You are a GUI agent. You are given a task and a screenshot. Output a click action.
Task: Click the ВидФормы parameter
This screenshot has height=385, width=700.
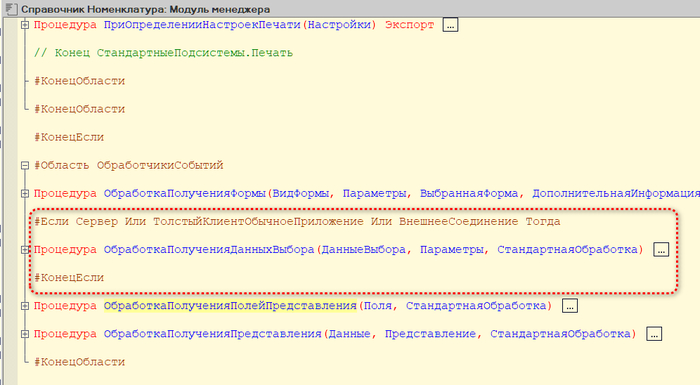(300, 193)
